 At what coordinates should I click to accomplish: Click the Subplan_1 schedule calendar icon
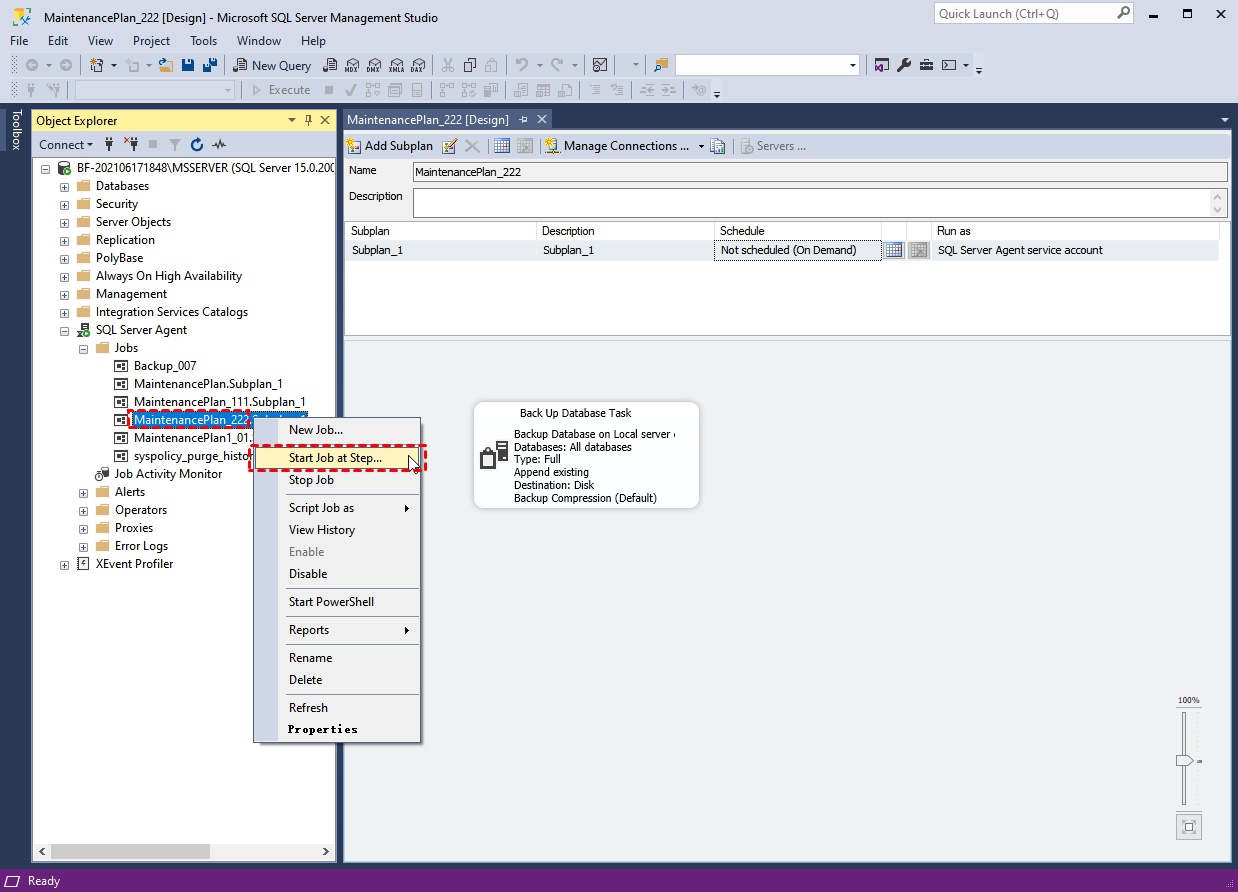tap(894, 250)
